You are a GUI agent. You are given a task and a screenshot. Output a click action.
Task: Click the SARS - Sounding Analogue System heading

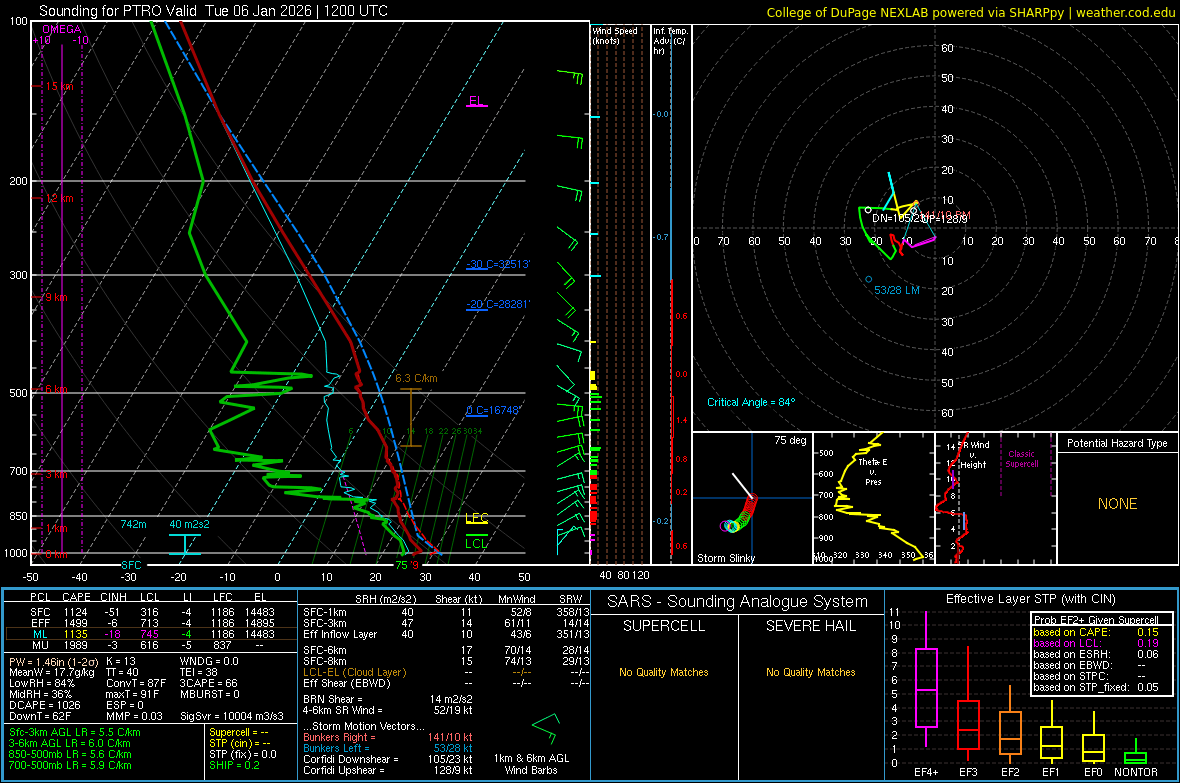(738, 602)
